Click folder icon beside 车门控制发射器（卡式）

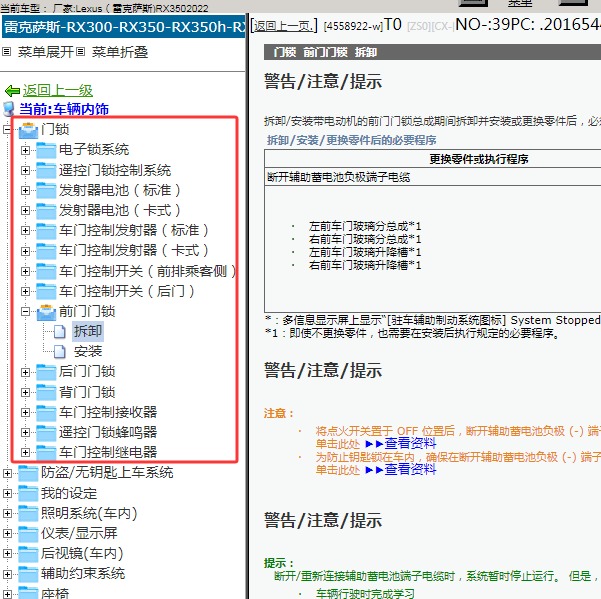(46, 251)
